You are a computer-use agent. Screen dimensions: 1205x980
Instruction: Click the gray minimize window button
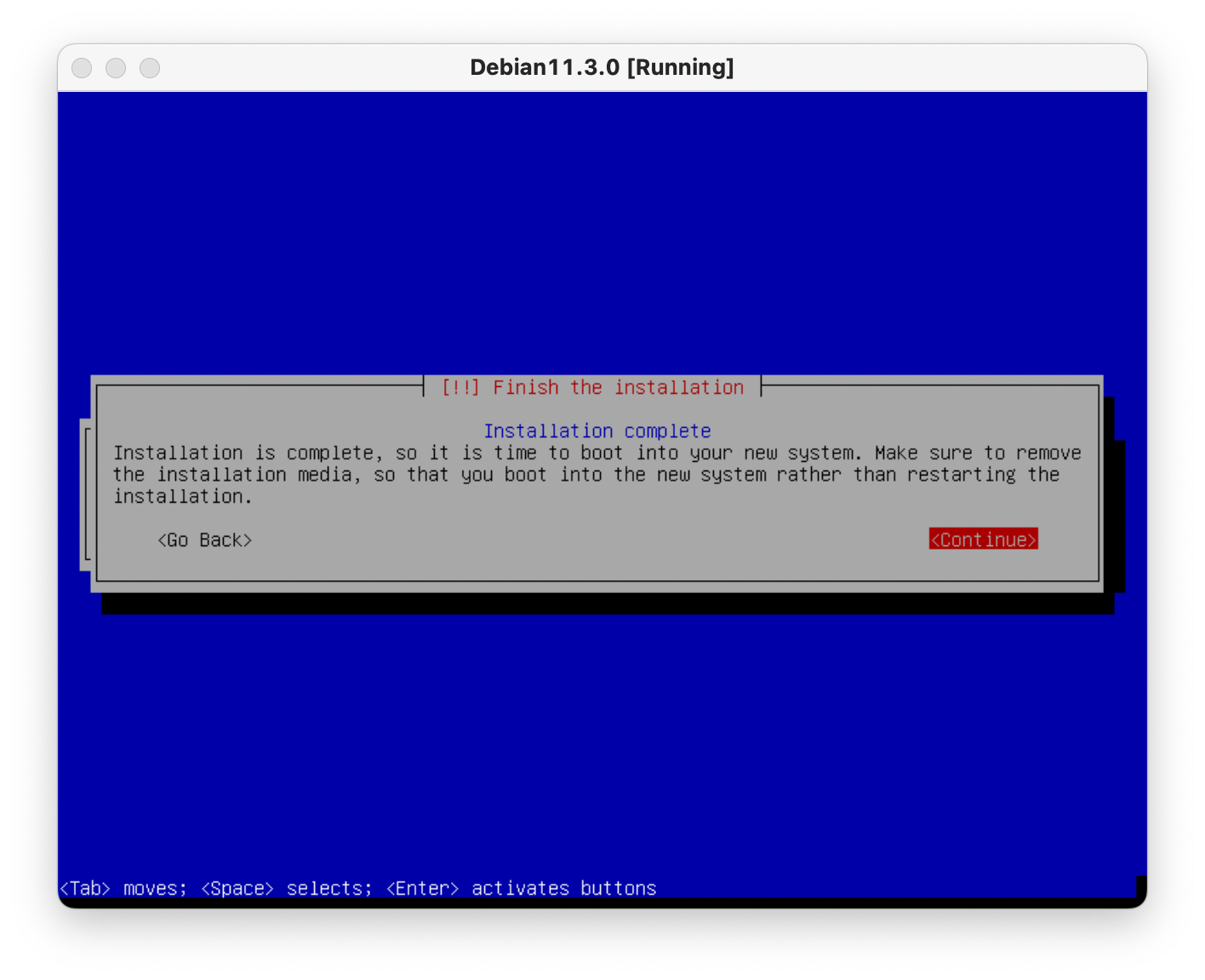[x=116, y=68]
